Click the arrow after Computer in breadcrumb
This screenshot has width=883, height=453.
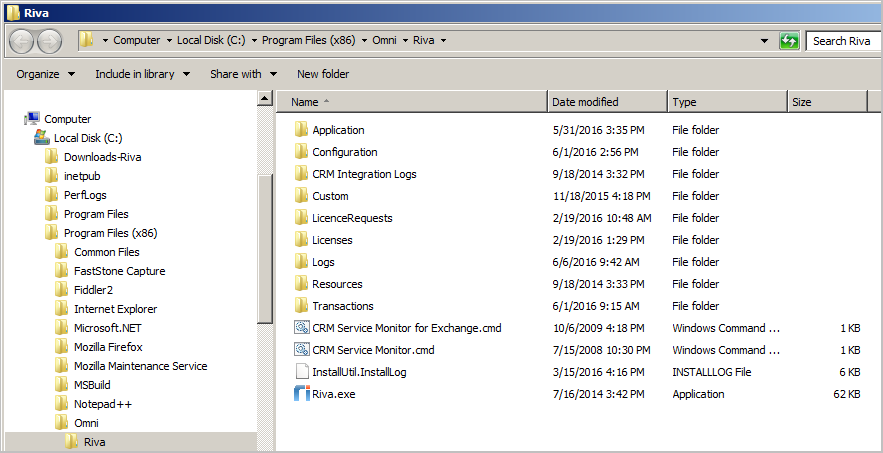[168, 41]
